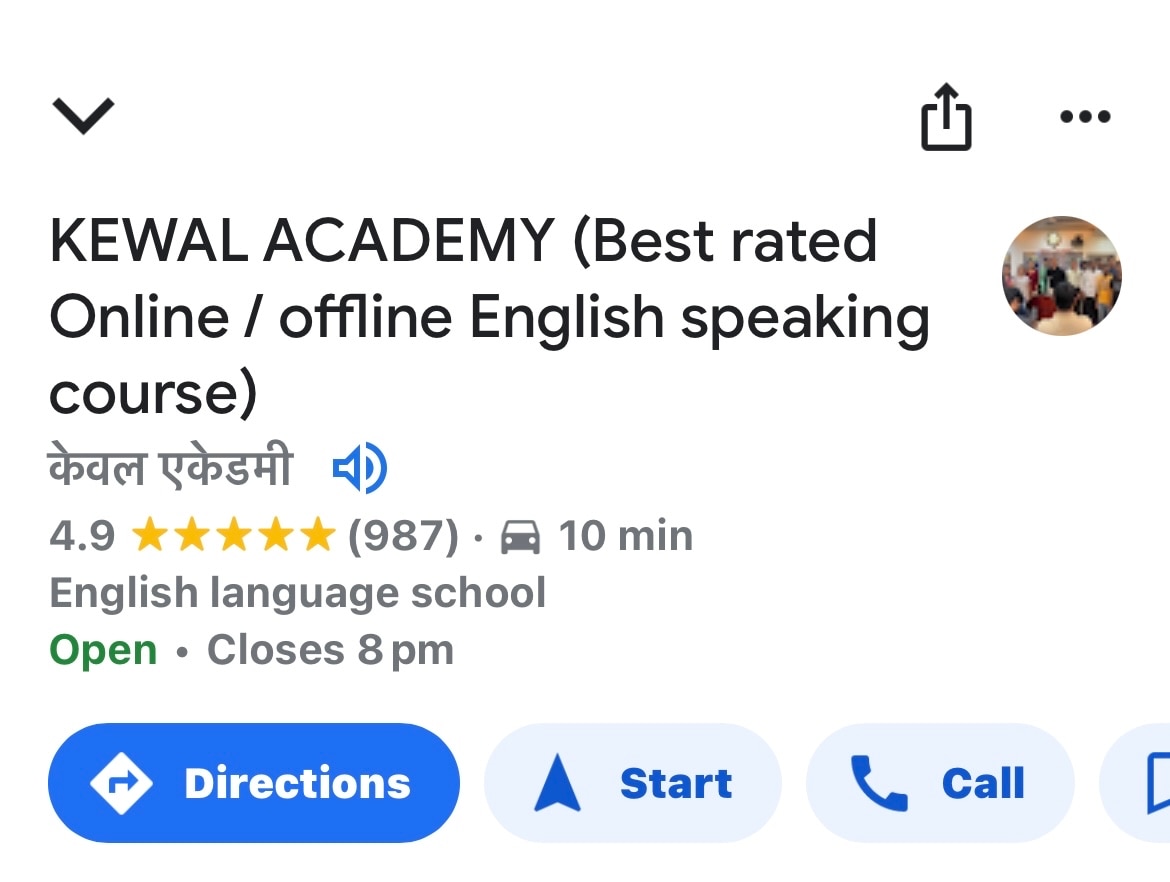This screenshot has width=1170, height=882.
Task: Select the English language school category
Action: coord(297,593)
